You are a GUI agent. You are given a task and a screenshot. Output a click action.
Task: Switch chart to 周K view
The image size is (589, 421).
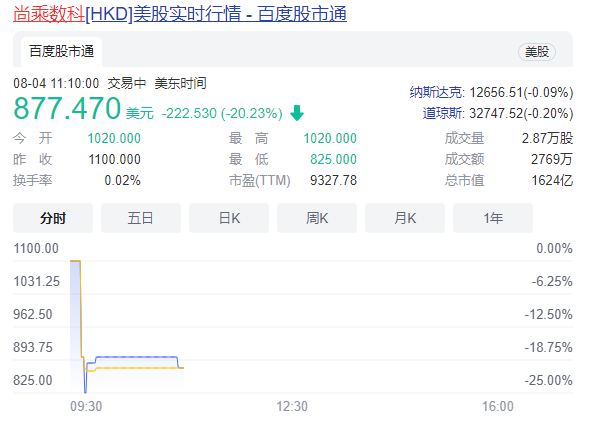[x=317, y=218]
